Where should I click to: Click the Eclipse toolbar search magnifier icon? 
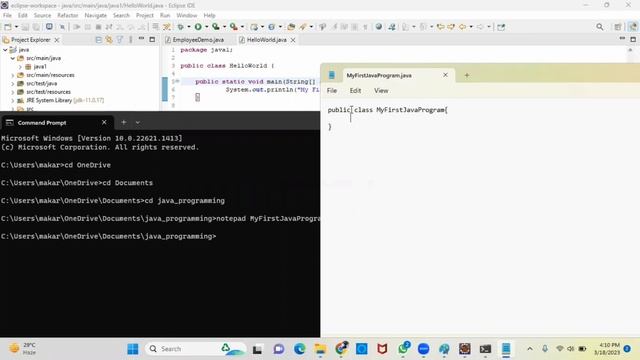tap(600, 27)
